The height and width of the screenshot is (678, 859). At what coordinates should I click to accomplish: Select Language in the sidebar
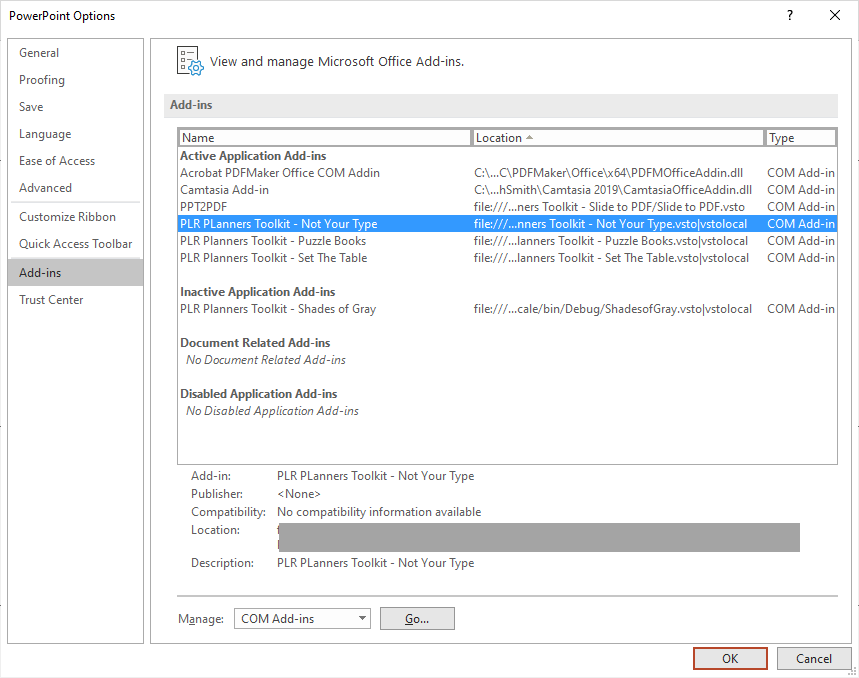[x=45, y=134]
